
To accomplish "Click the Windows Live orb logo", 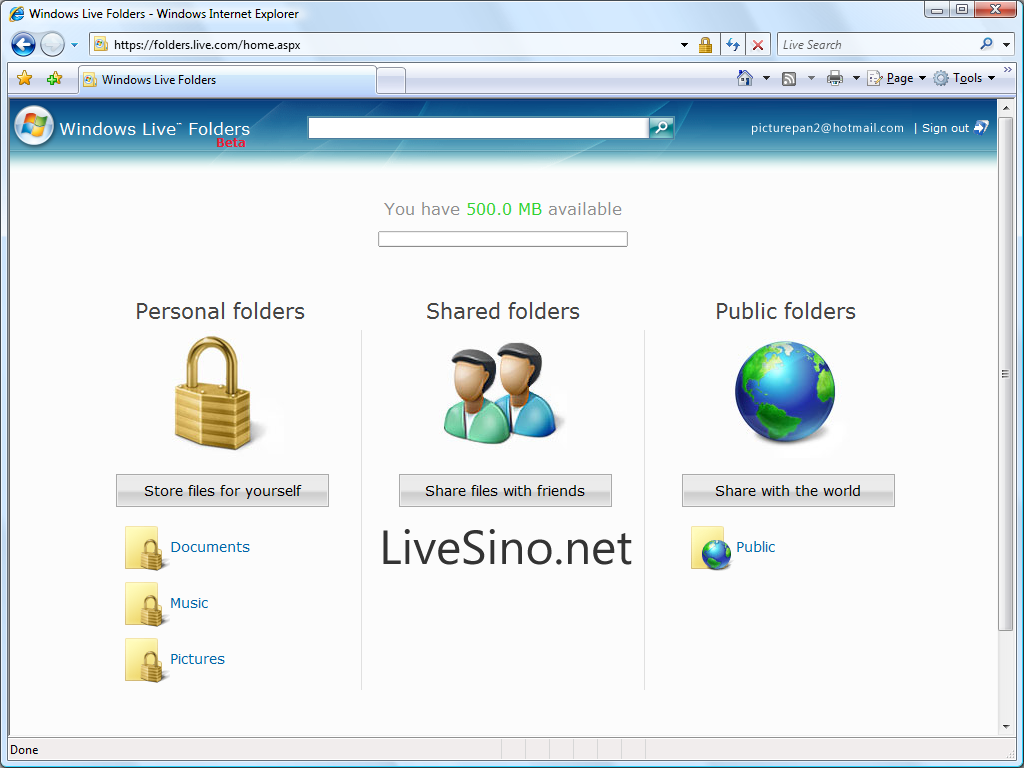I will [x=34, y=125].
